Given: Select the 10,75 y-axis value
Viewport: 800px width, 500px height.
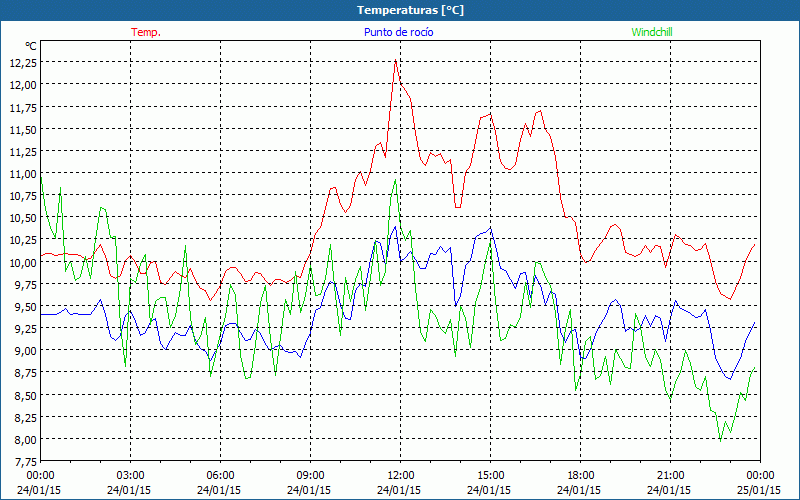Looking at the screenshot, I should pyautogui.click(x=23, y=196).
